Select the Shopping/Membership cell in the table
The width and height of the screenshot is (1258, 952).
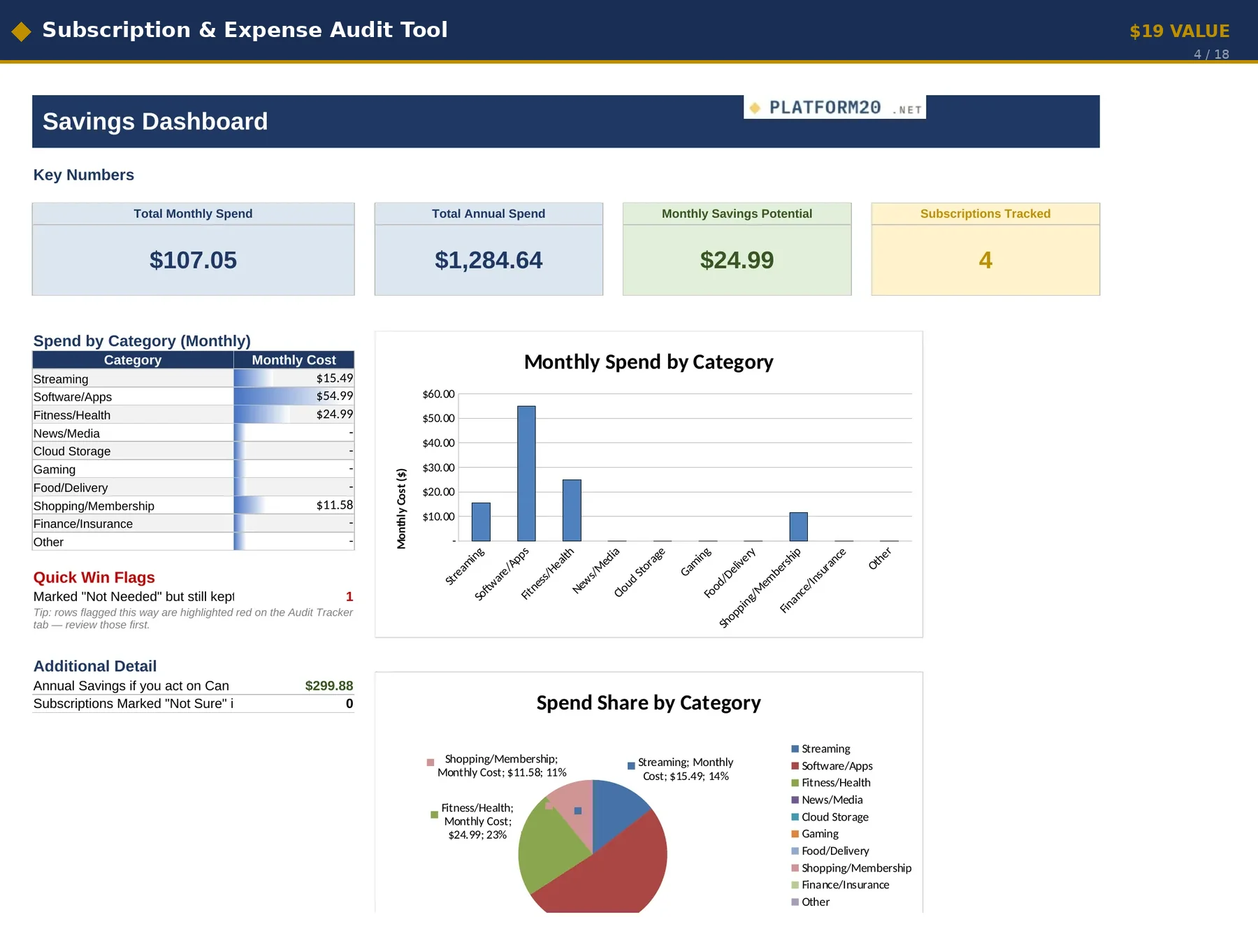coord(133,505)
